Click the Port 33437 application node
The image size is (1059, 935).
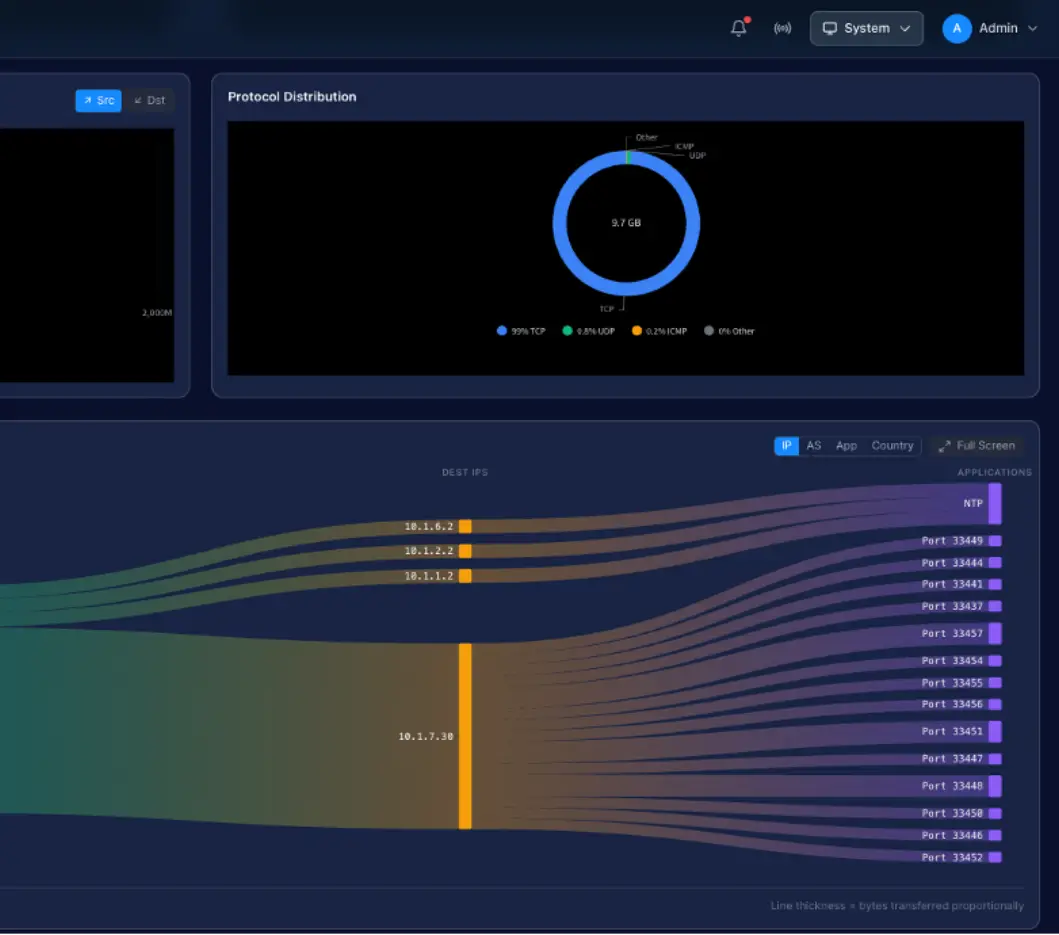pyautogui.click(x=994, y=606)
